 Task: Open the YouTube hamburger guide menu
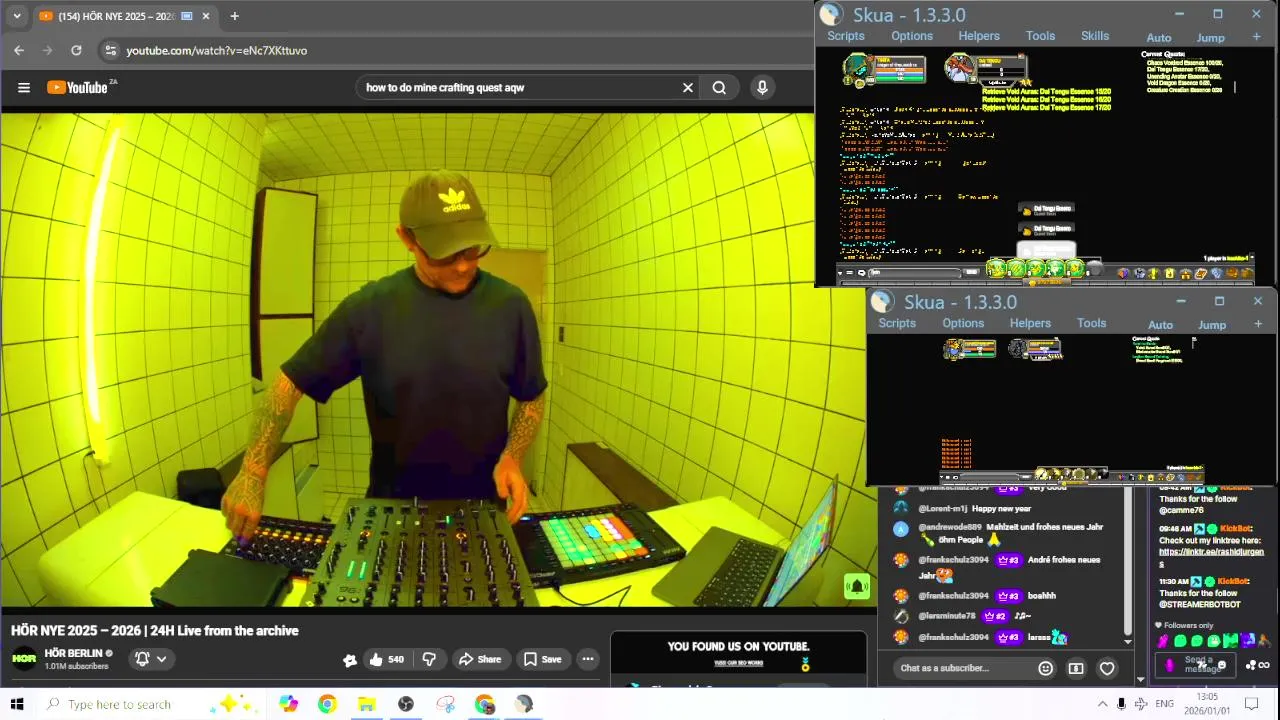(x=24, y=88)
